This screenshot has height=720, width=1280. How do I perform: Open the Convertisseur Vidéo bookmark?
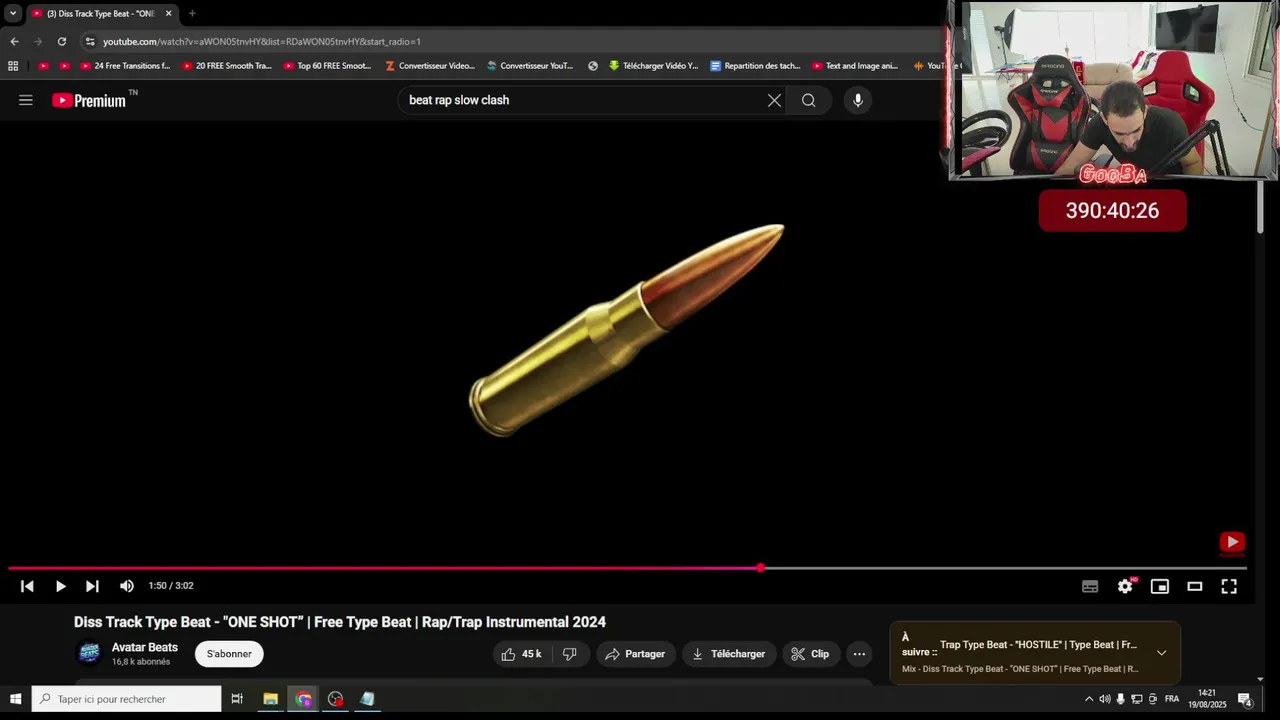pyautogui.click(x=430, y=66)
